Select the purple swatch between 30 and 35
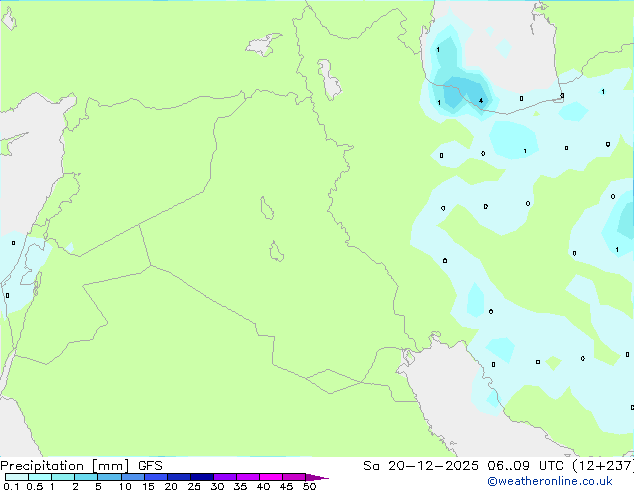 tap(225, 477)
